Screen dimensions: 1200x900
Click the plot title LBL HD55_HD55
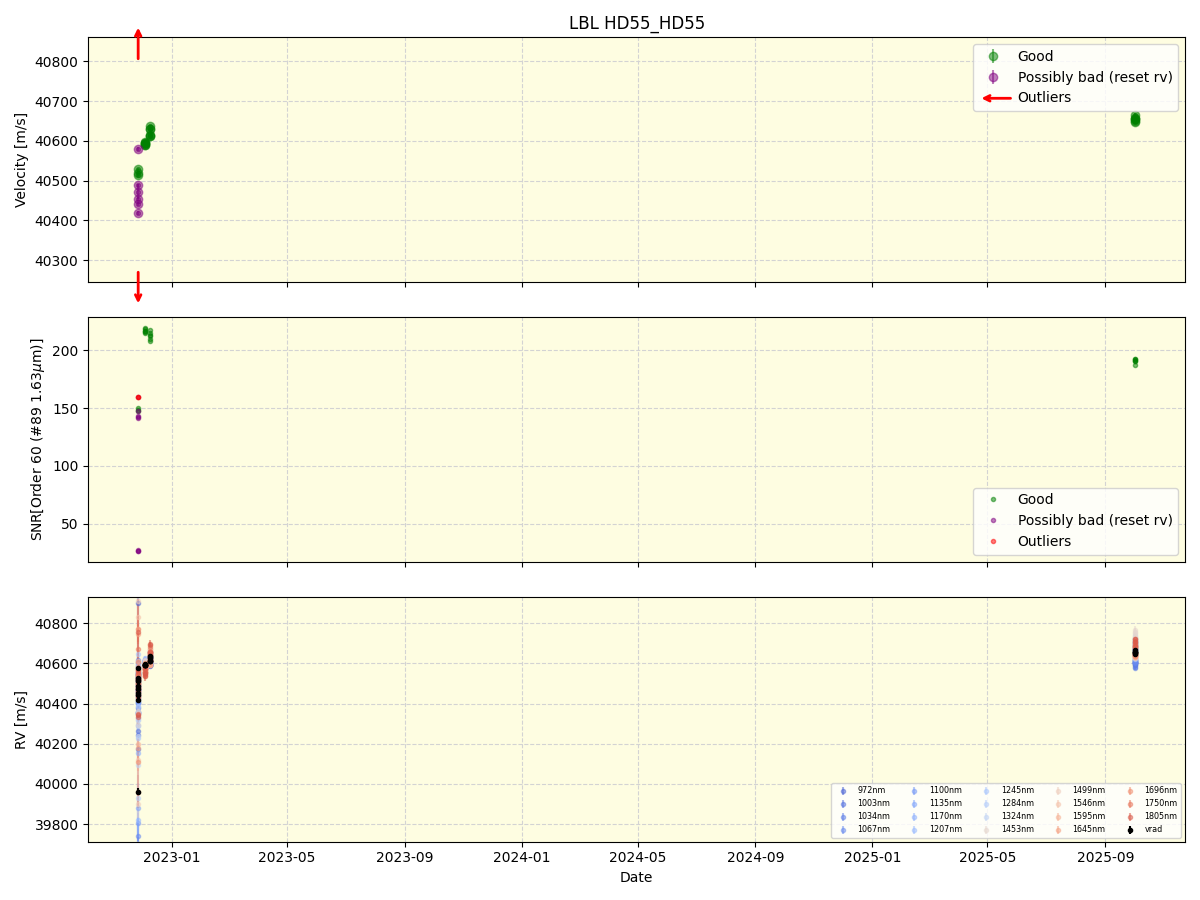(637, 23)
